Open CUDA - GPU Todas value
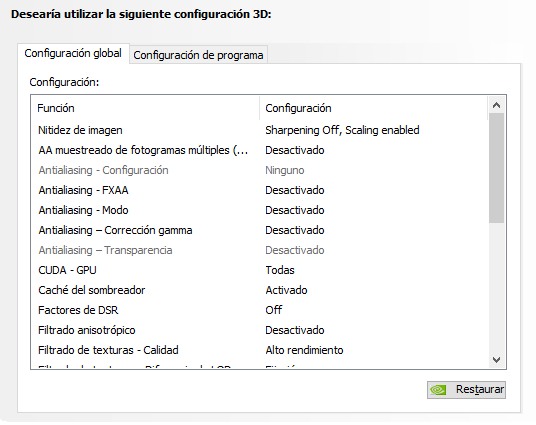536x425 pixels. coord(280,270)
